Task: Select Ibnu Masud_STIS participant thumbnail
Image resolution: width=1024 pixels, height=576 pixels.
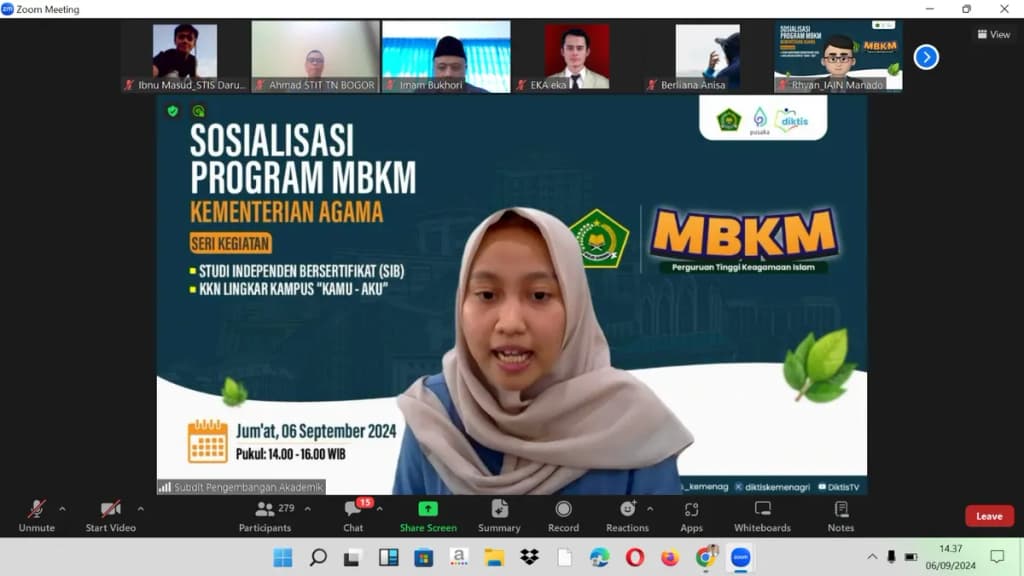Action: [185, 57]
